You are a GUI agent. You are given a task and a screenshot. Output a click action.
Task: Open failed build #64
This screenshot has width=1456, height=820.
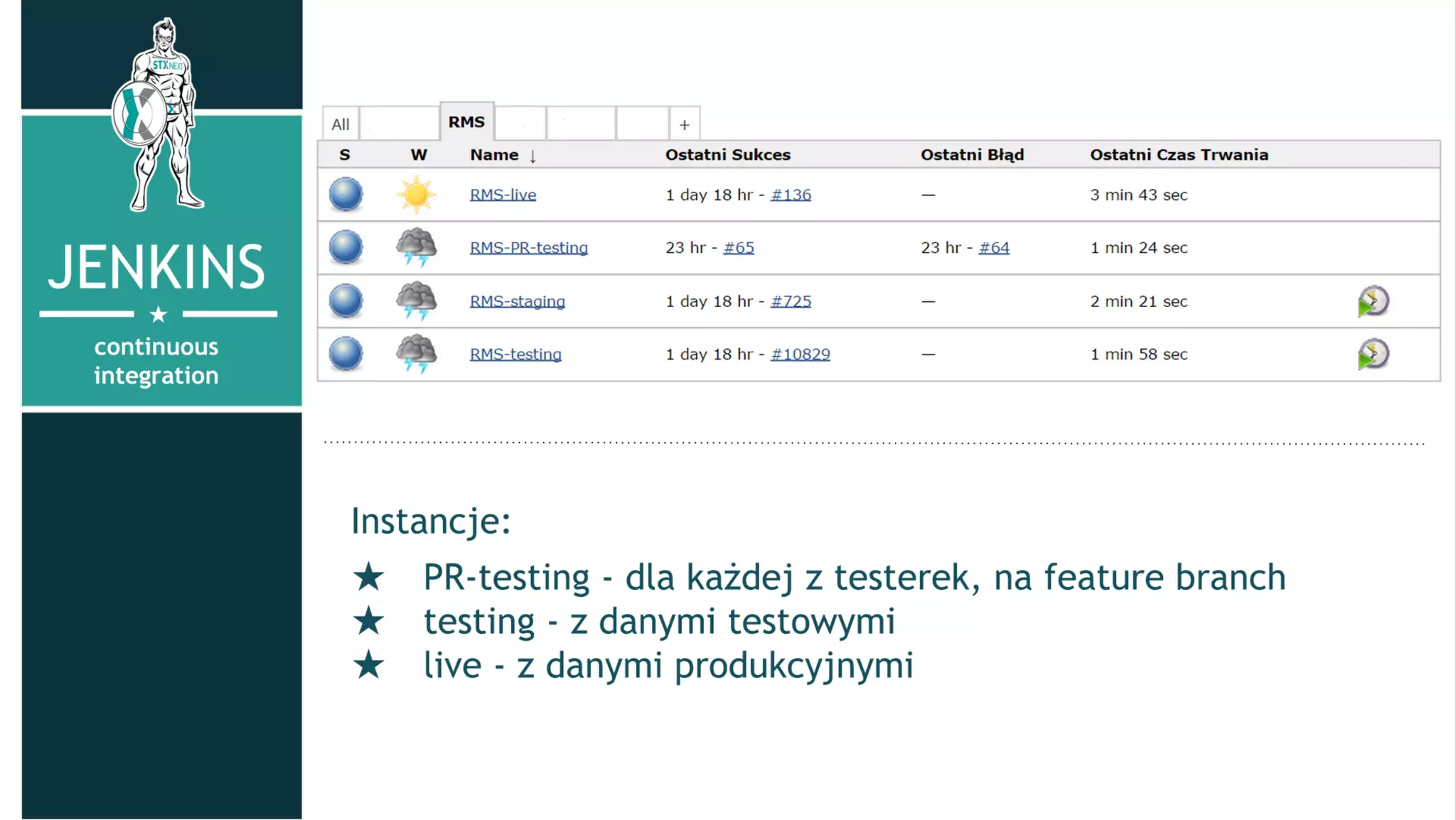(994, 247)
